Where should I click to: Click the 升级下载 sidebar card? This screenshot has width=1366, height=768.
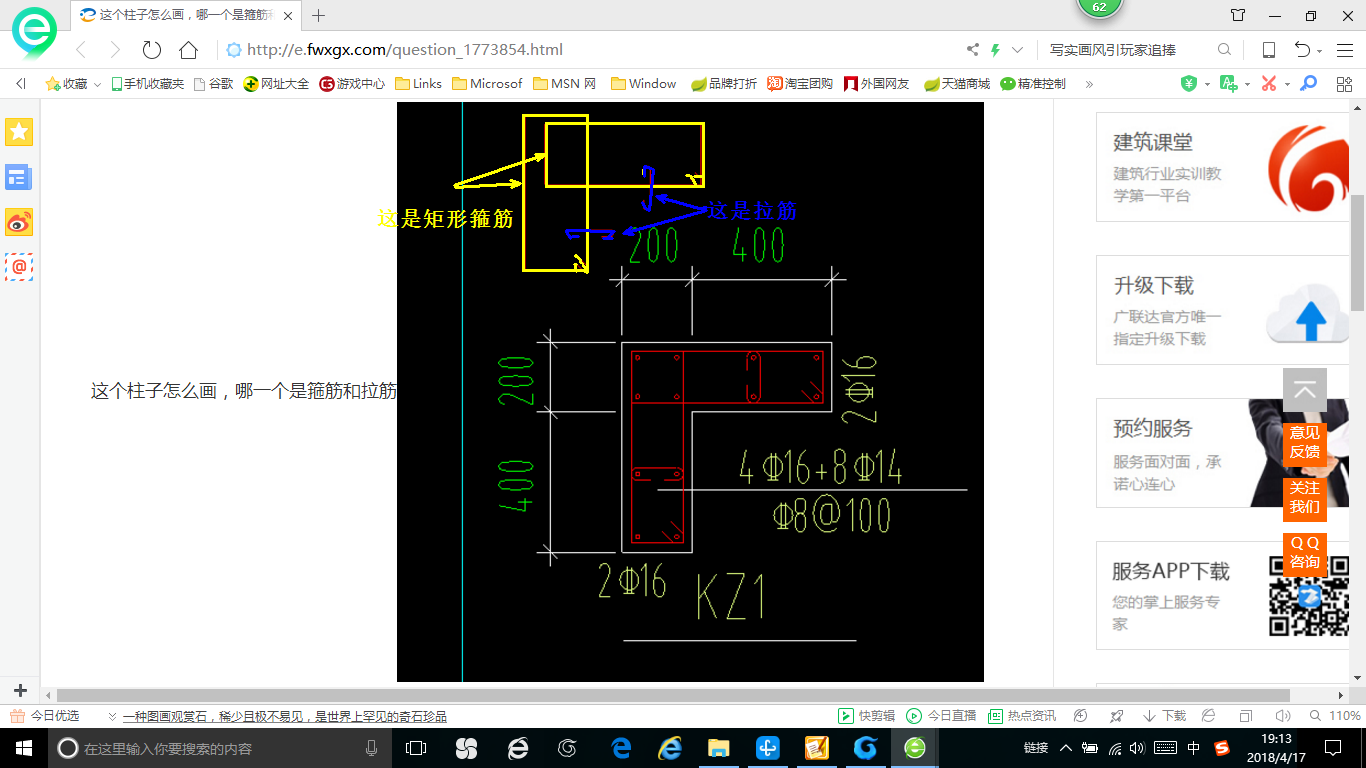(x=1223, y=310)
